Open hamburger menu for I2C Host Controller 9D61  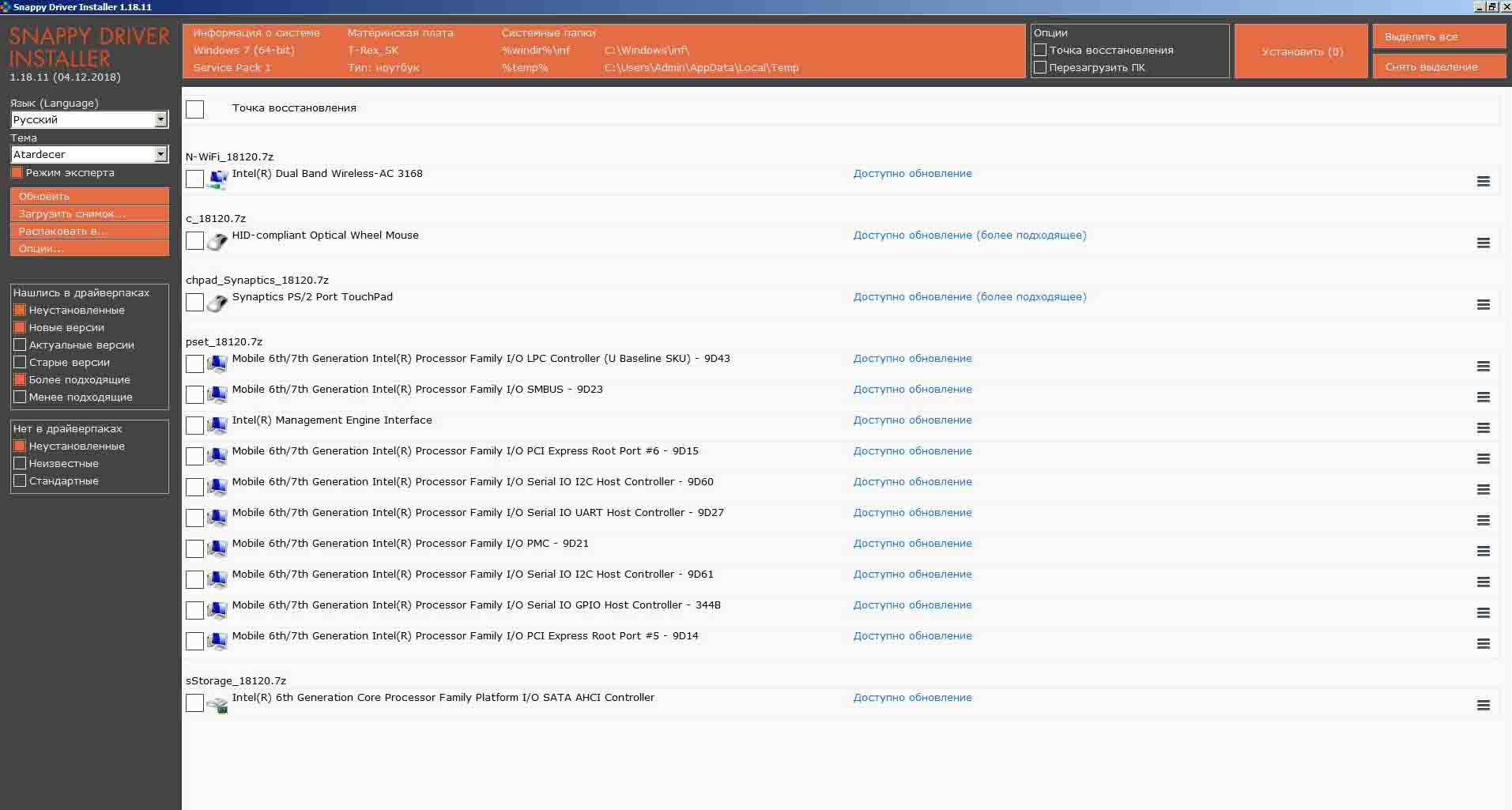[1483, 582]
